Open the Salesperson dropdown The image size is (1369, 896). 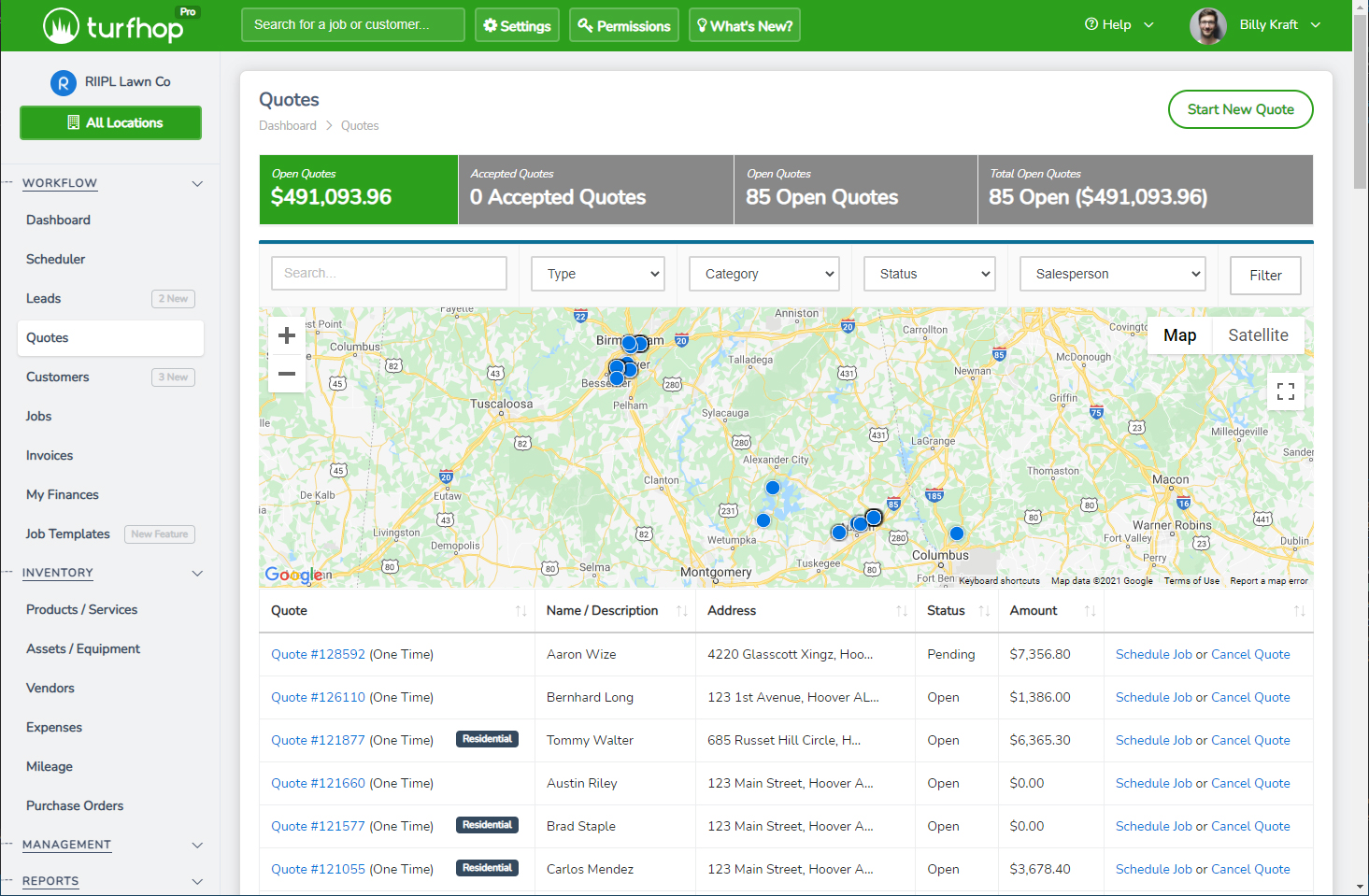click(1112, 273)
